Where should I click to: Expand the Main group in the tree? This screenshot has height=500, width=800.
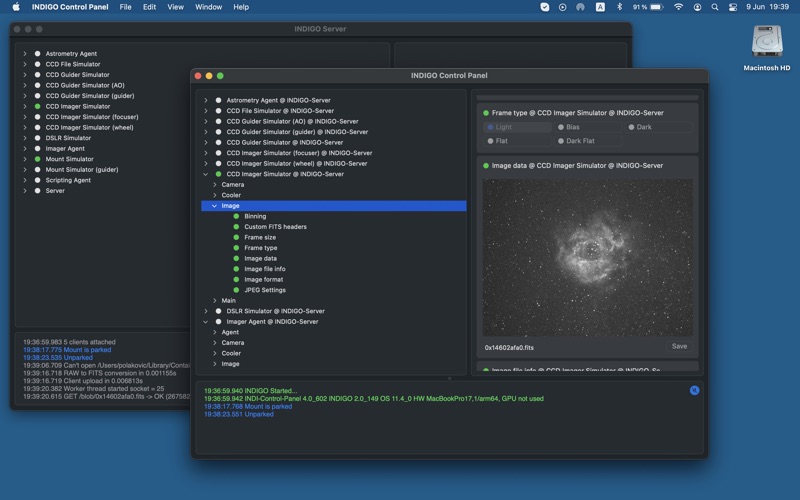click(214, 301)
